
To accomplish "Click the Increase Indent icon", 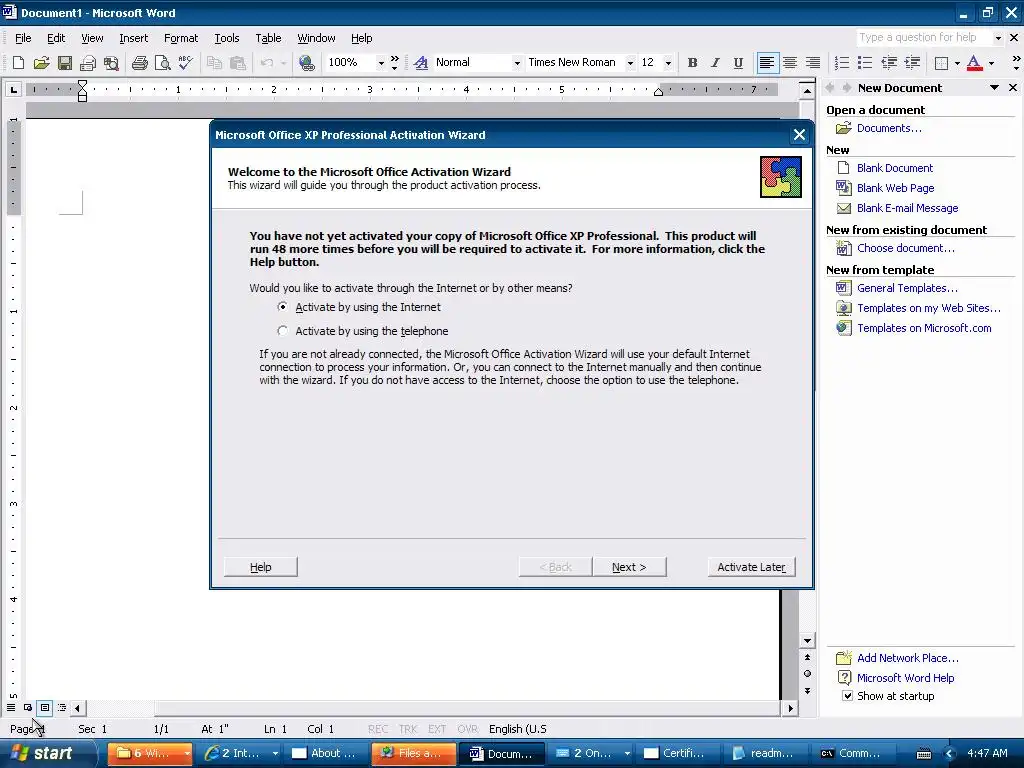I will [912, 63].
